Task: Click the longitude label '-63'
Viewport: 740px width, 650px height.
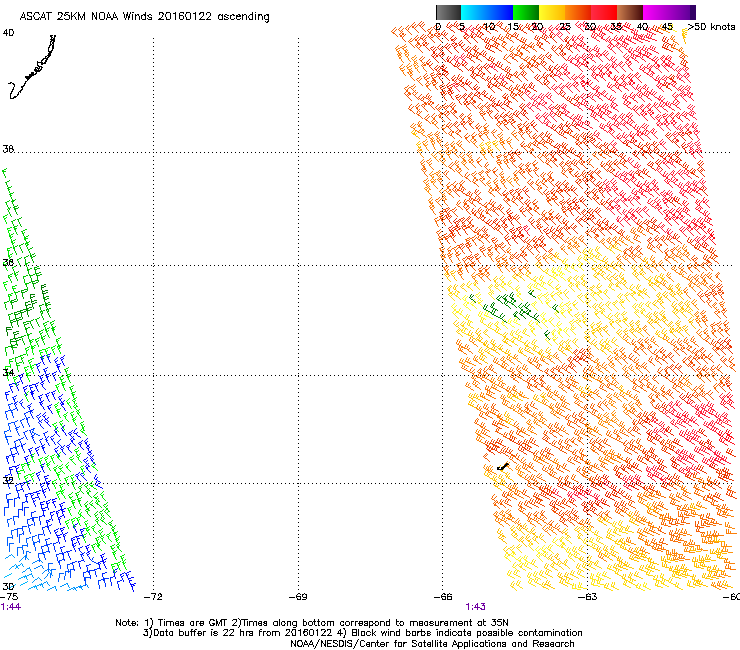Action: 588,597
